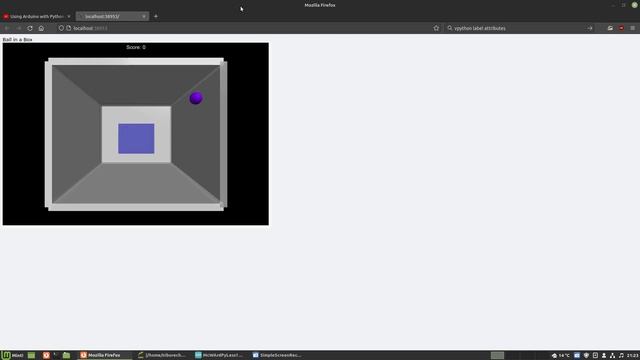Click the Ball in a Box title text
The height and width of the screenshot is (360, 640).
pyautogui.click(x=17, y=40)
